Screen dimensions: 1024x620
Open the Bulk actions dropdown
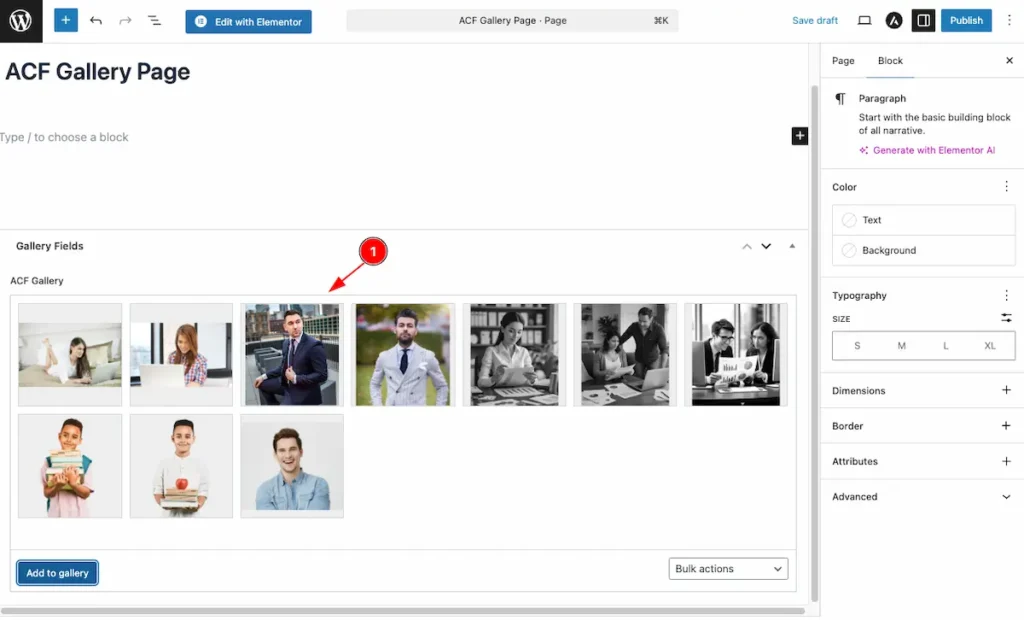[728, 569]
